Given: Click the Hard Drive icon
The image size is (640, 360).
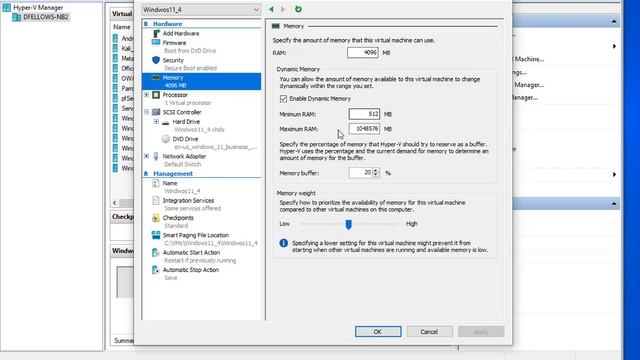Looking at the screenshot, I should [x=166, y=122].
